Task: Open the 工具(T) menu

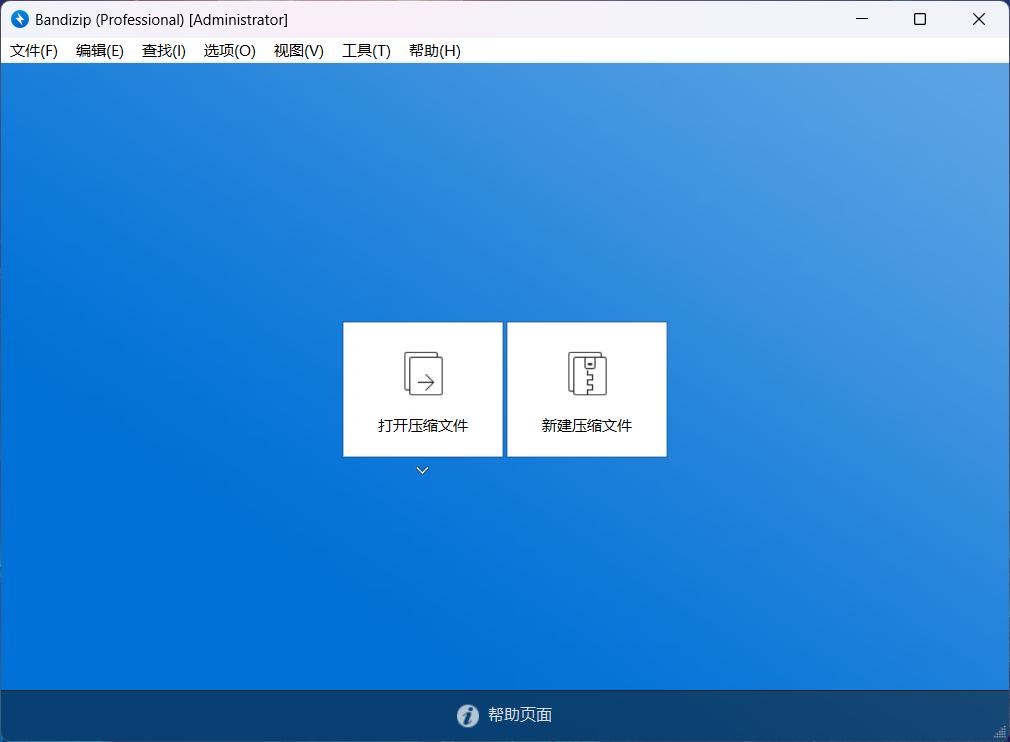Action: point(365,50)
